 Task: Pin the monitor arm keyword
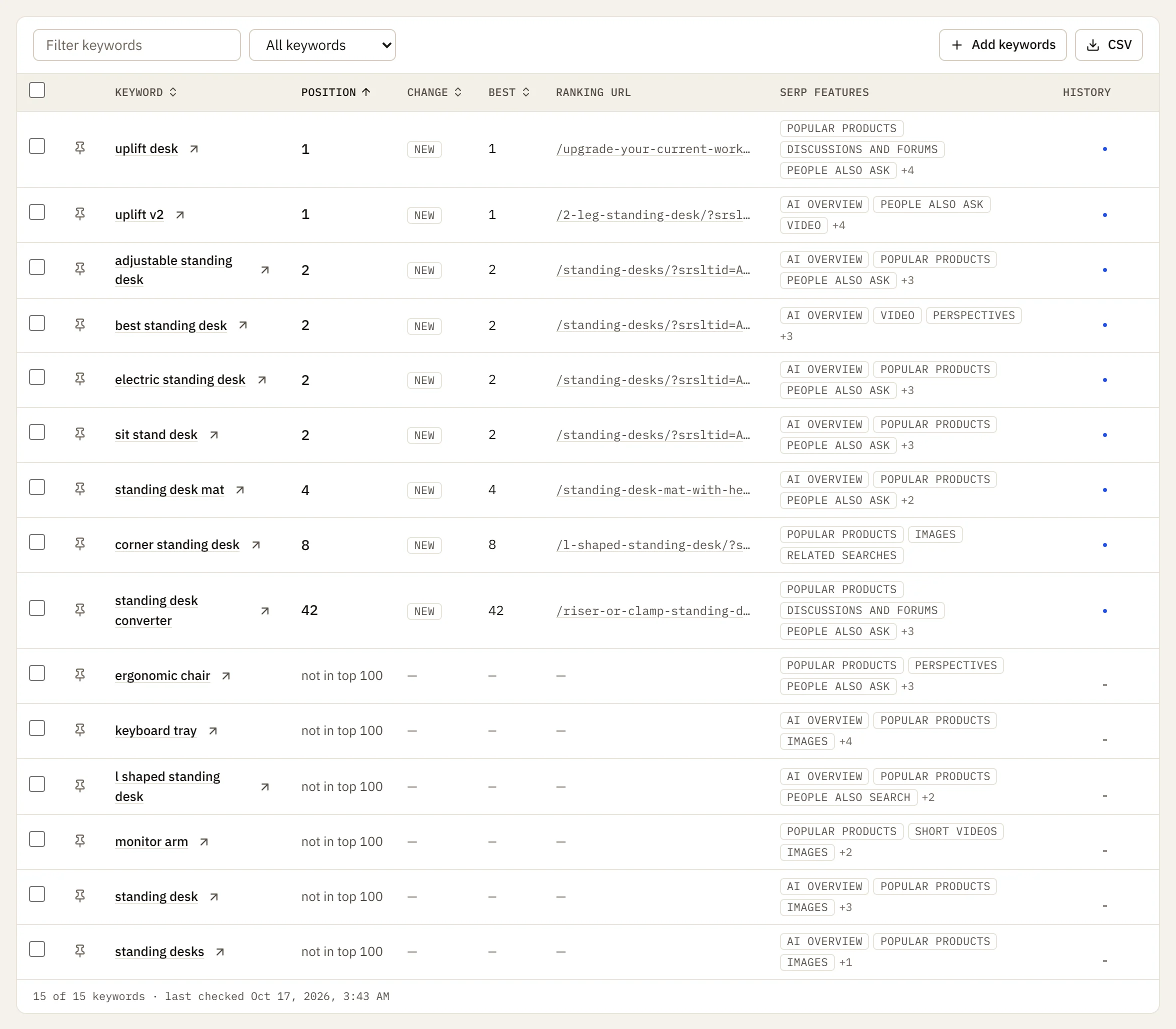pyautogui.click(x=80, y=841)
